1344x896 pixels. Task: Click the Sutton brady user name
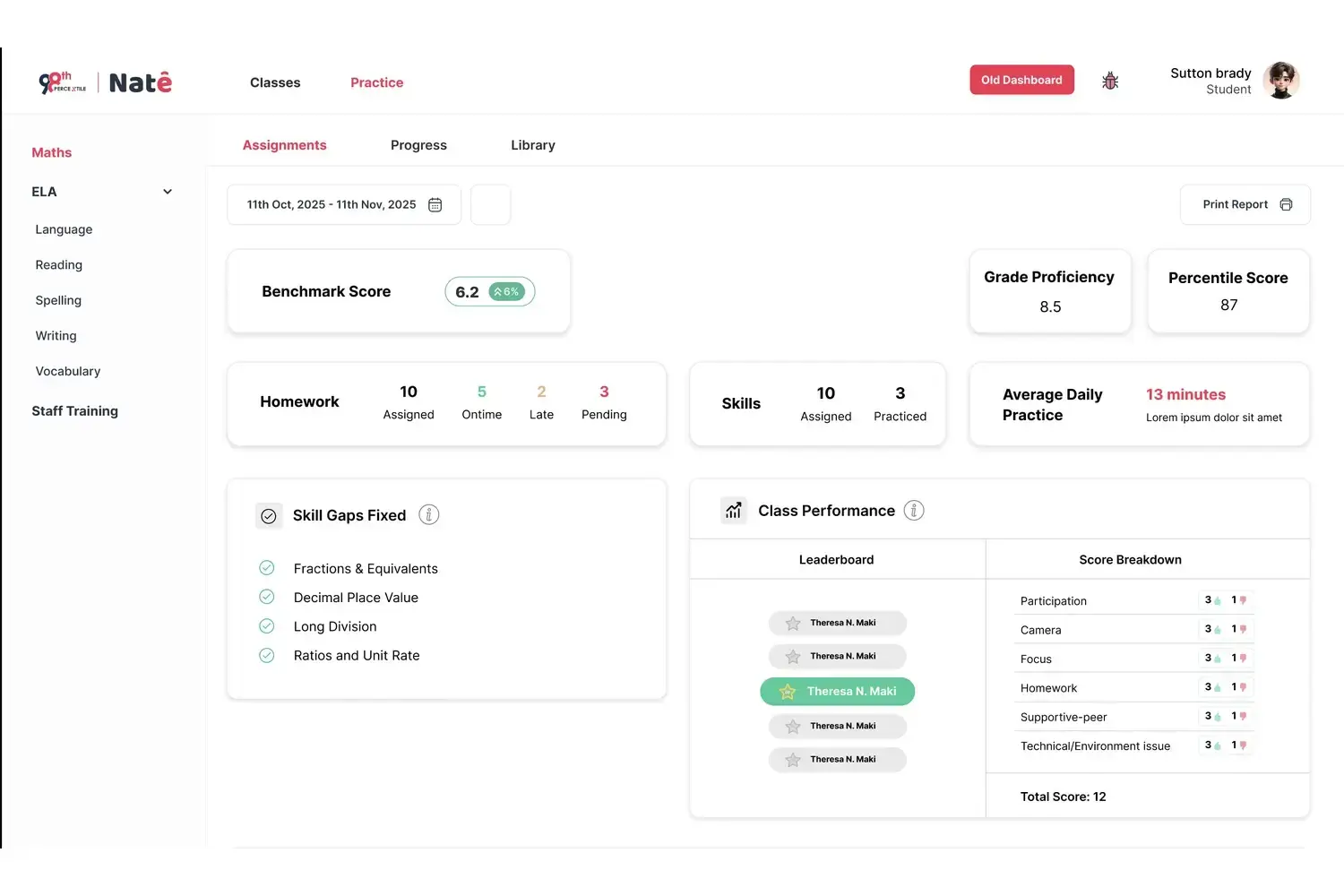(1210, 73)
